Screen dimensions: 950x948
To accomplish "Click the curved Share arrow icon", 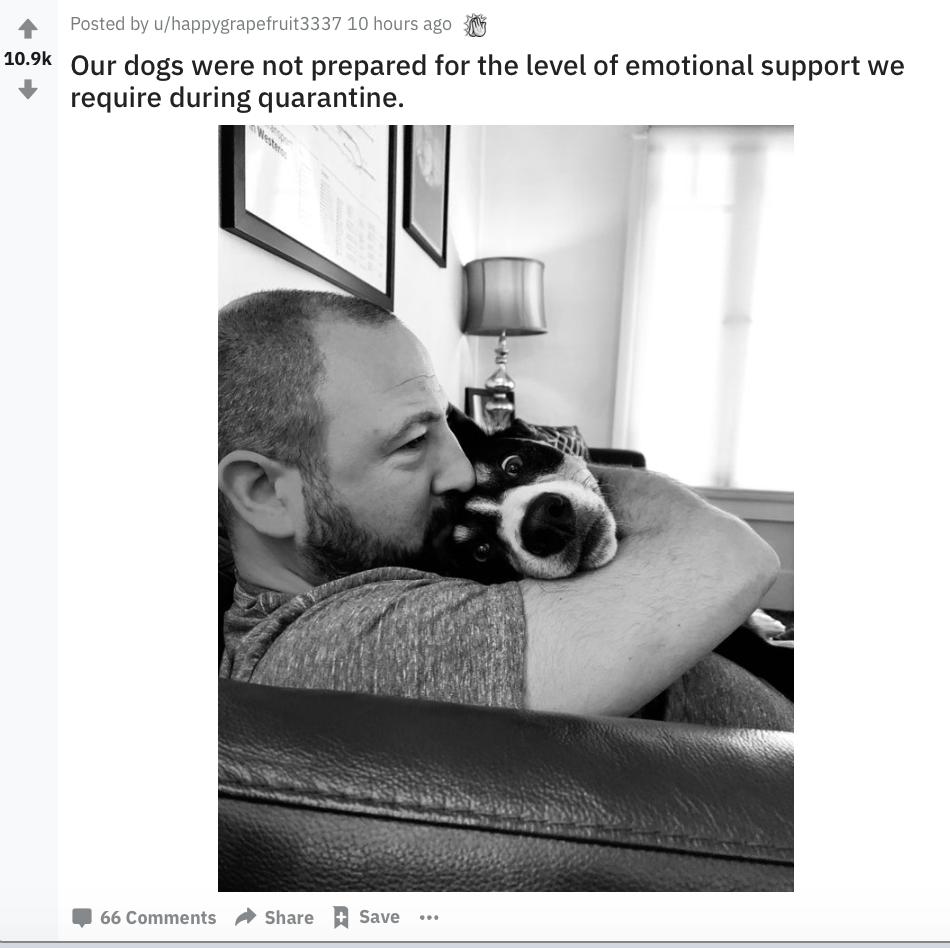I will point(245,917).
